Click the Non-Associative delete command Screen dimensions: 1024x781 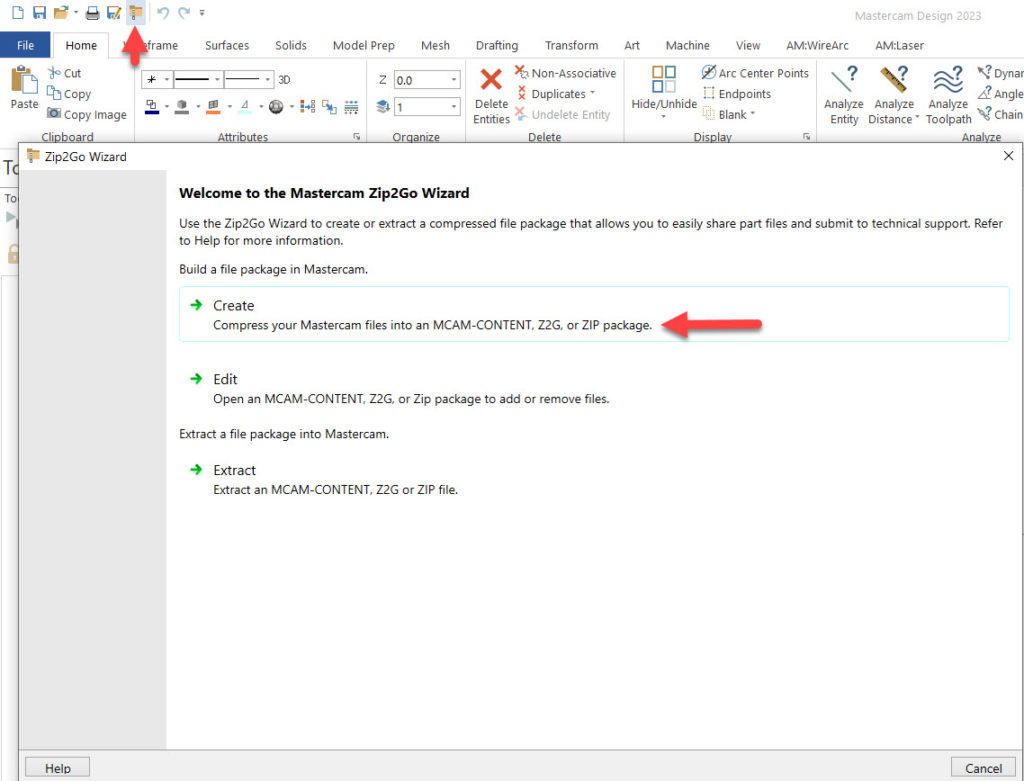coord(566,73)
